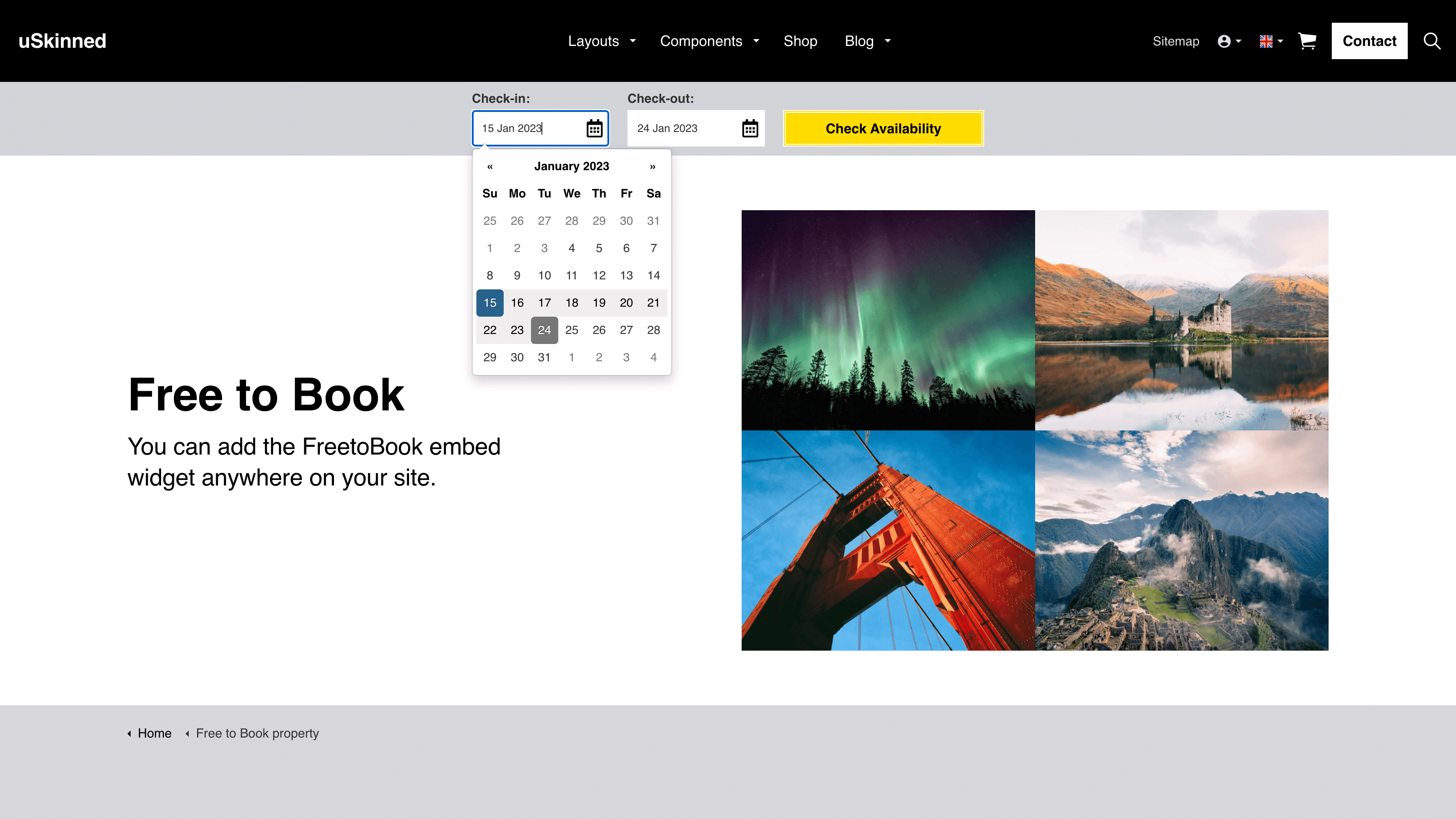Screen dimensions: 1456x819
Task: Click the user account icon
Action: (1225, 40)
